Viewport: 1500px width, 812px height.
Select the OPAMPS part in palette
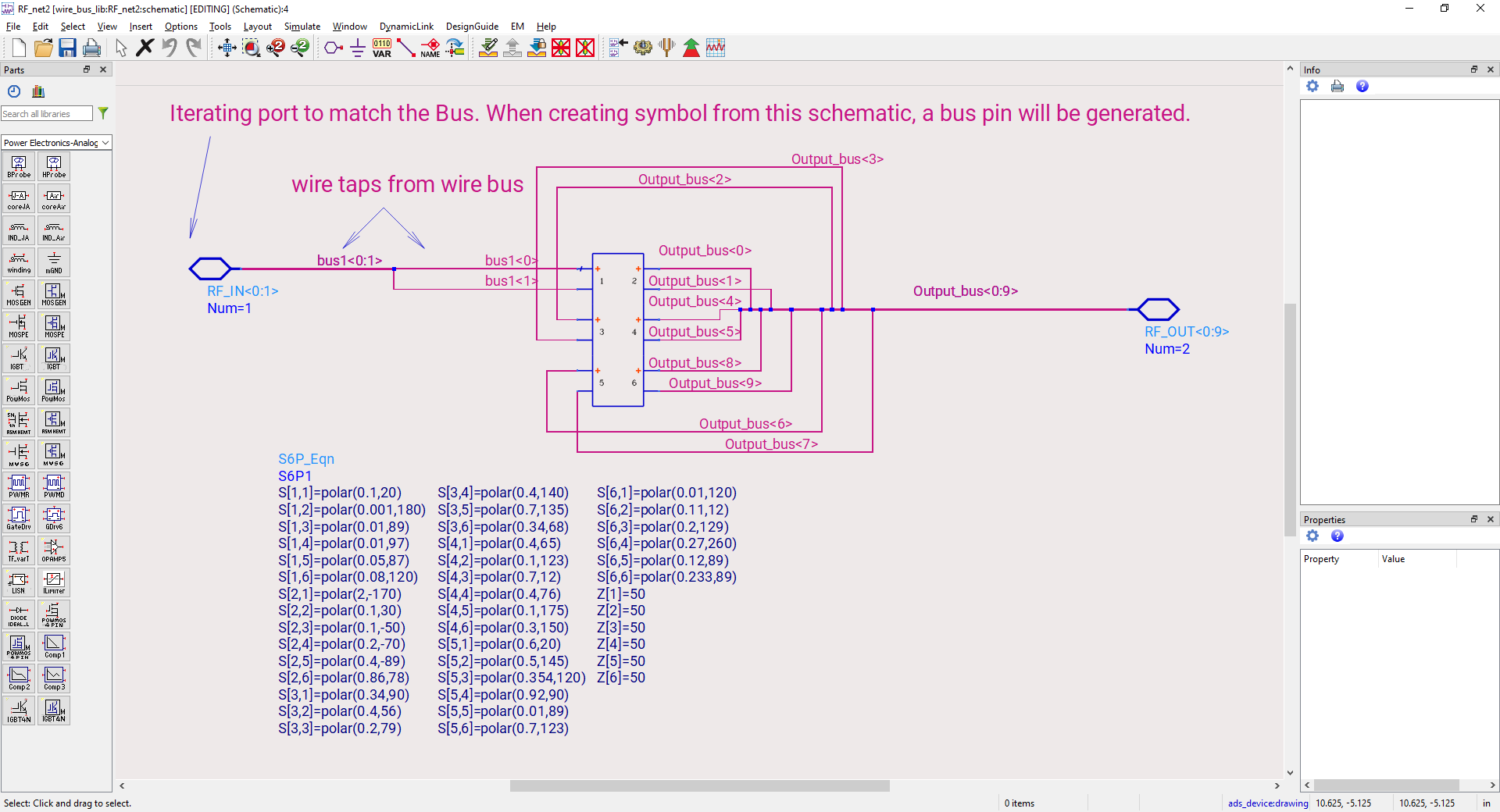click(x=54, y=550)
